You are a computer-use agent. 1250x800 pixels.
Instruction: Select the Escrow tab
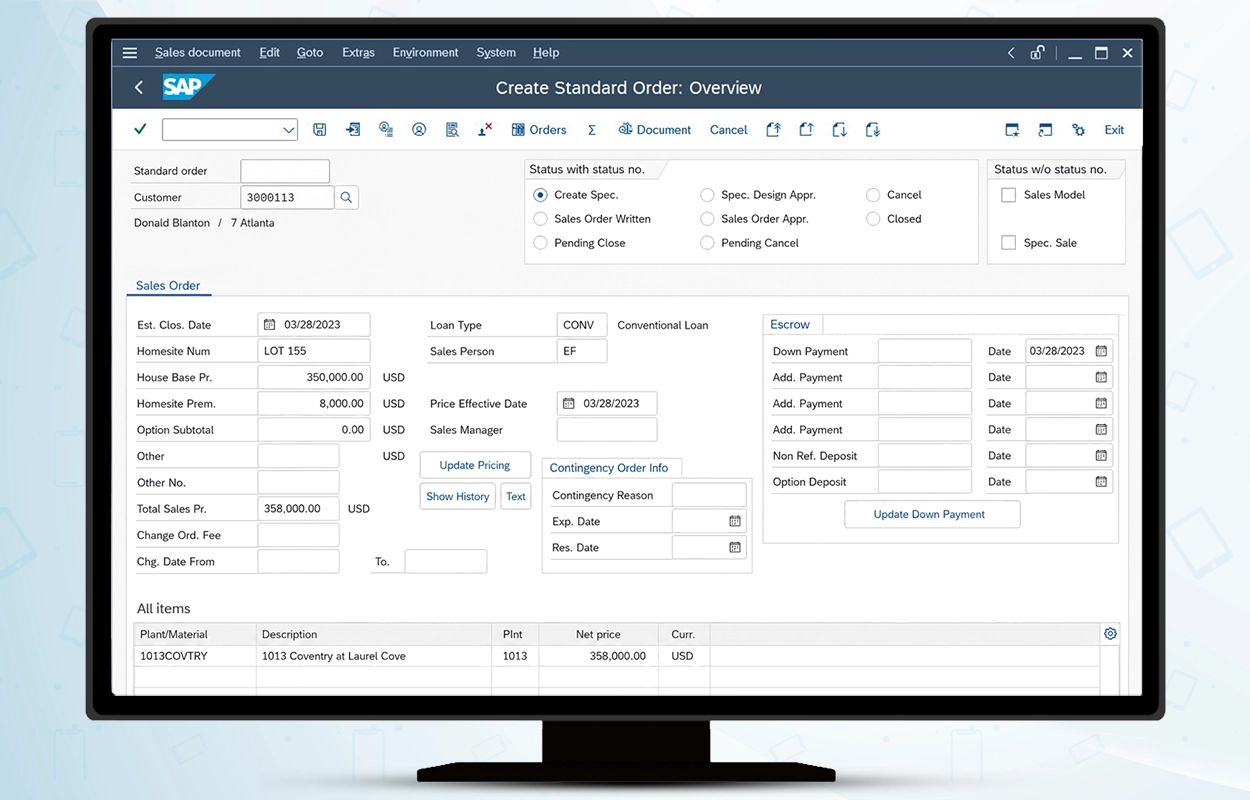click(790, 325)
